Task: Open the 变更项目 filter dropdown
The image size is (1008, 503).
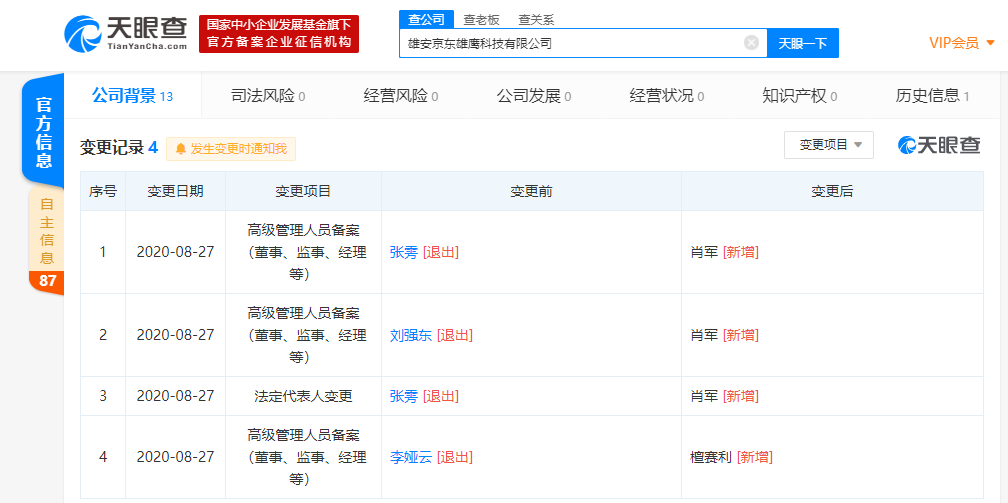Action: [x=829, y=145]
